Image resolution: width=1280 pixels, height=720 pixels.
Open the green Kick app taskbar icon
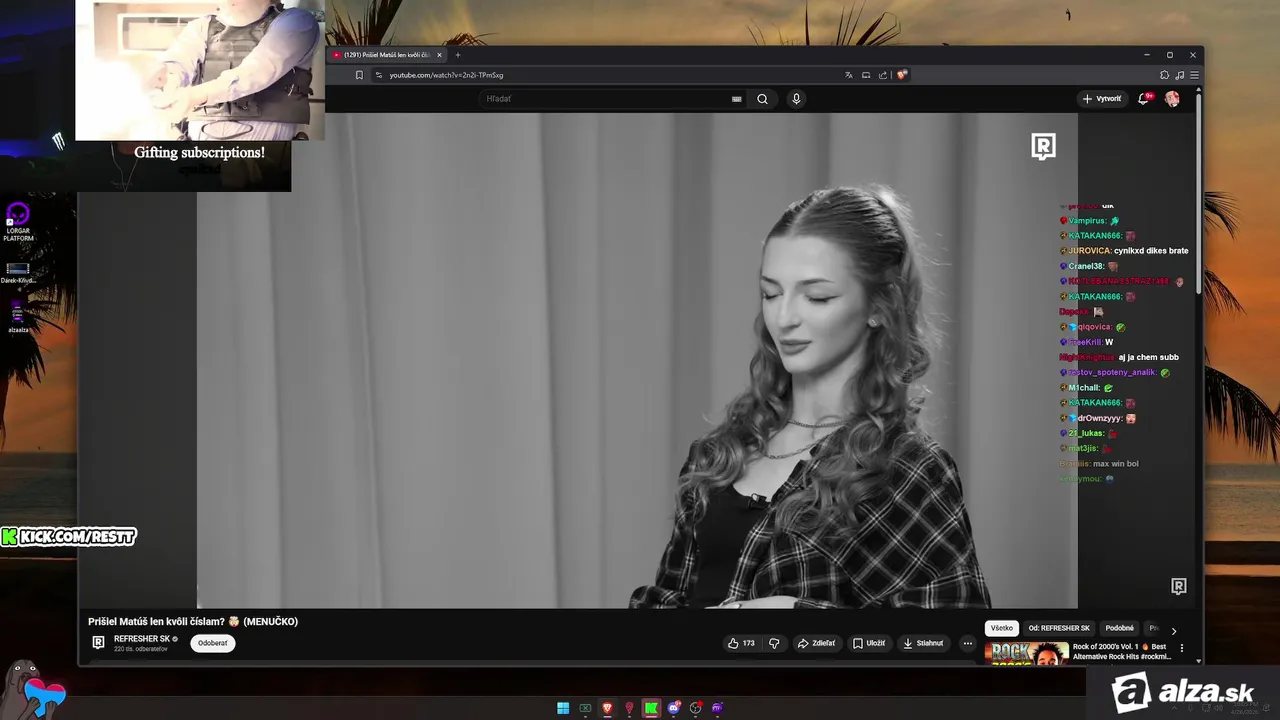[x=651, y=708]
